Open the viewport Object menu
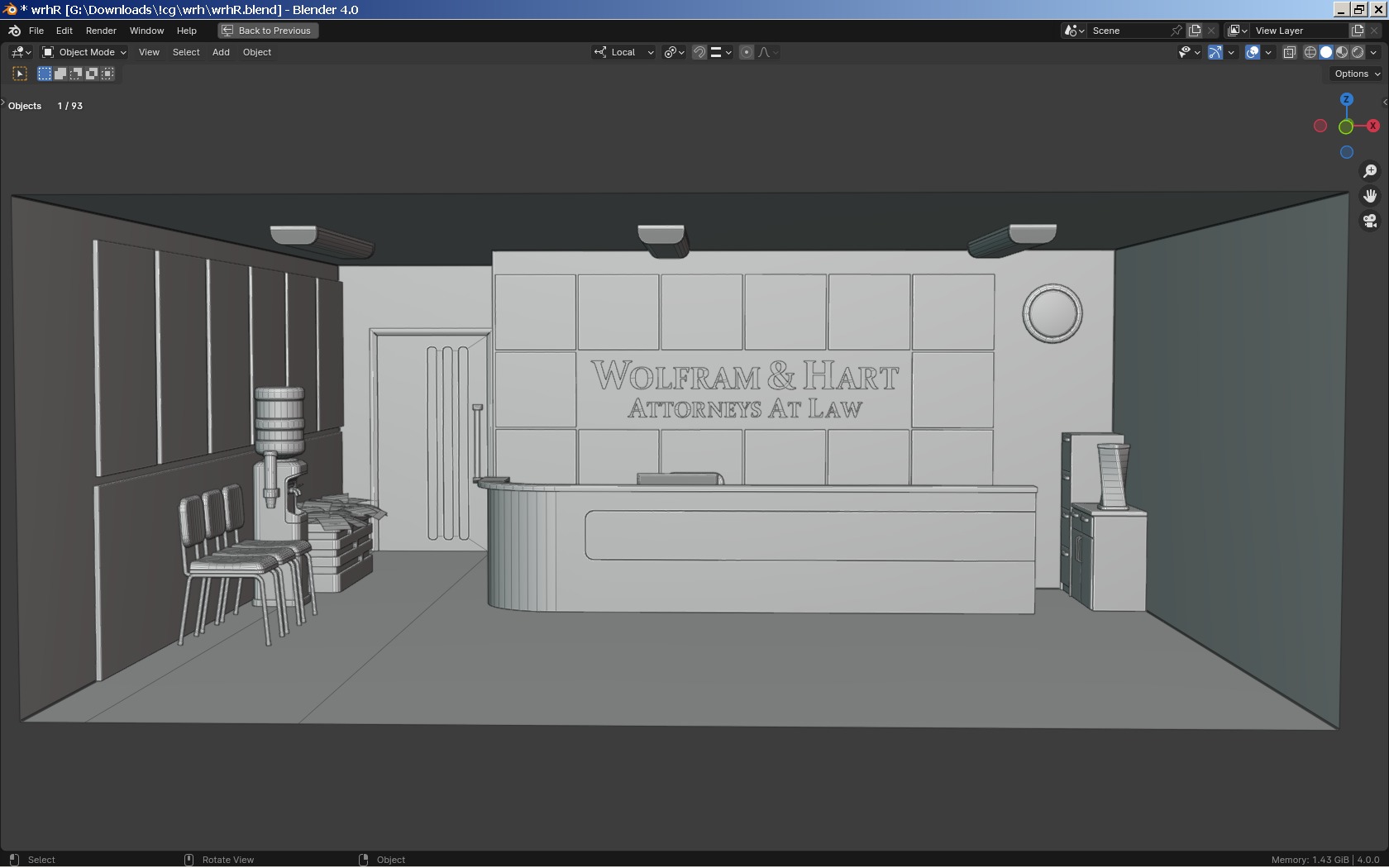This screenshot has height=868, width=1389. pos(257,52)
